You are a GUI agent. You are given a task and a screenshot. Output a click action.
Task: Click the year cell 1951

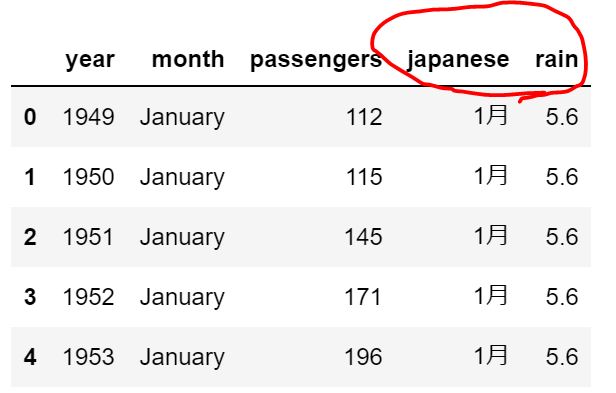(x=88, y=237)
